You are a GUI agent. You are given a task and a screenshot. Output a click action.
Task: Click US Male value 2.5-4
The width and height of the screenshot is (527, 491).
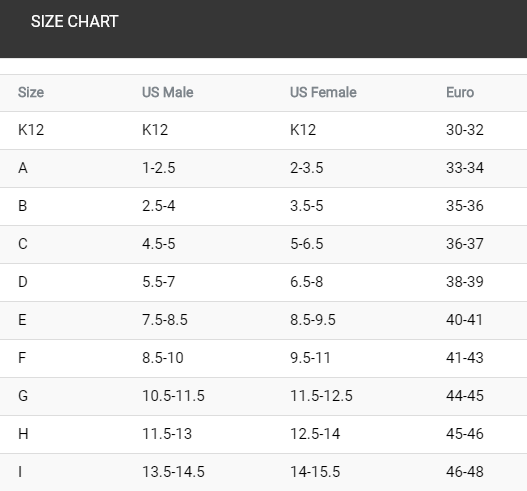(159, 206)
